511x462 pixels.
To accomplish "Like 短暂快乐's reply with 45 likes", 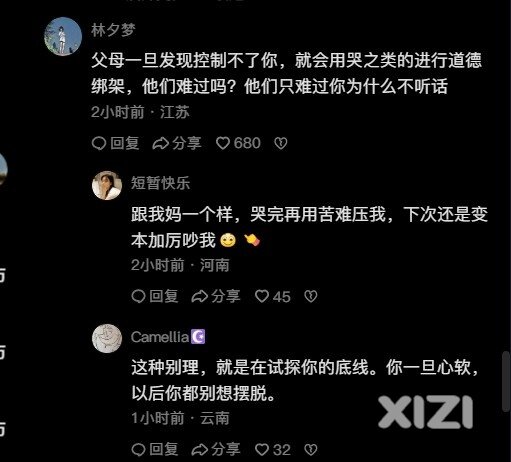I will pyautogui.click(x=273, y=296).
